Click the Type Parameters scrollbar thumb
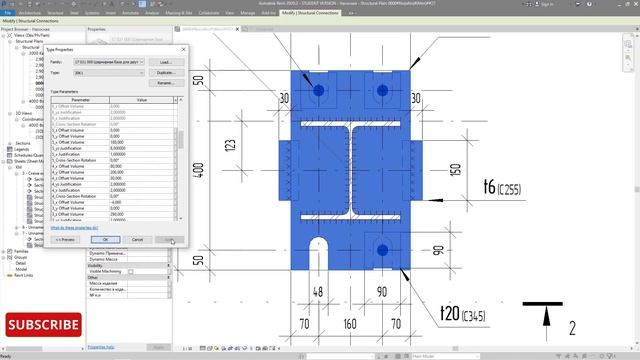 (180, 140)
